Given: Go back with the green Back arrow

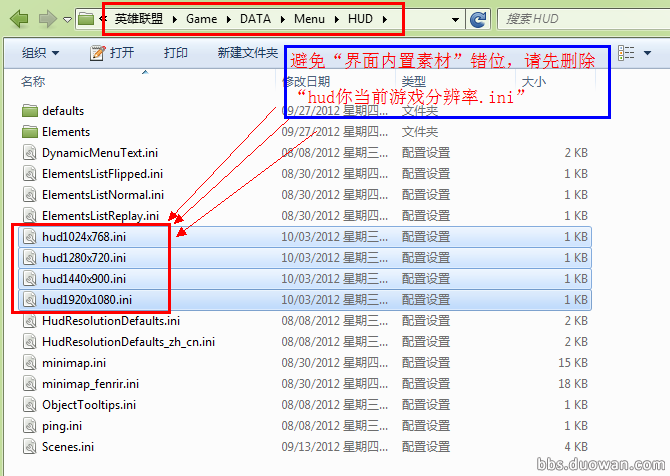Looking at the screenshot, I should click(x=19, y=19).
